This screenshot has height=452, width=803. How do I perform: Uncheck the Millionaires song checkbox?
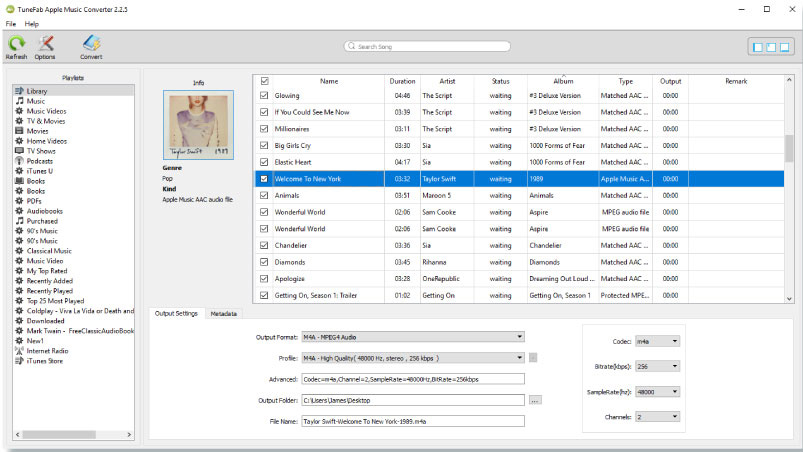coord(264,129)
